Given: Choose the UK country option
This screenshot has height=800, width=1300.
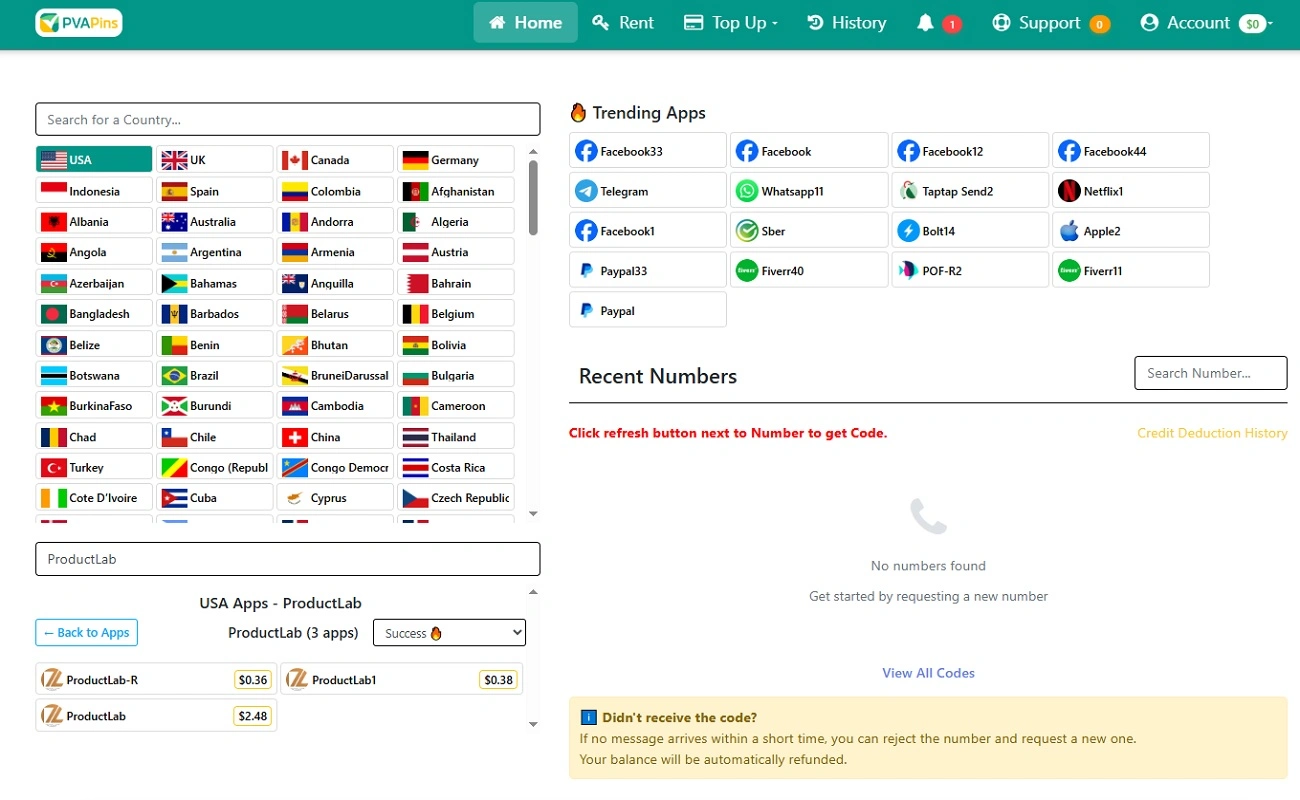Looking at the screenshot, I should tap(215, 160).
